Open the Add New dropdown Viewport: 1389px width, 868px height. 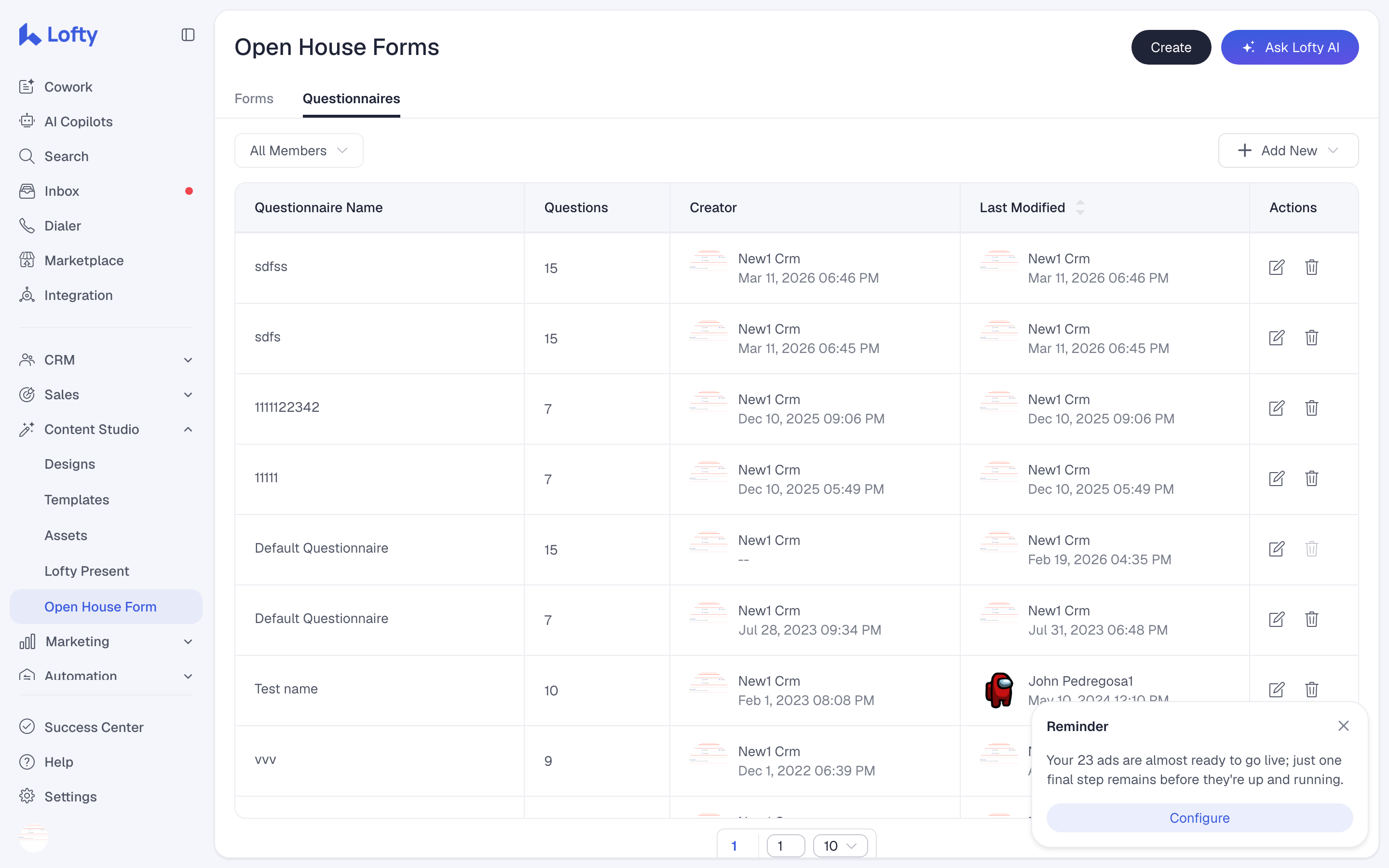point(1288,150)
